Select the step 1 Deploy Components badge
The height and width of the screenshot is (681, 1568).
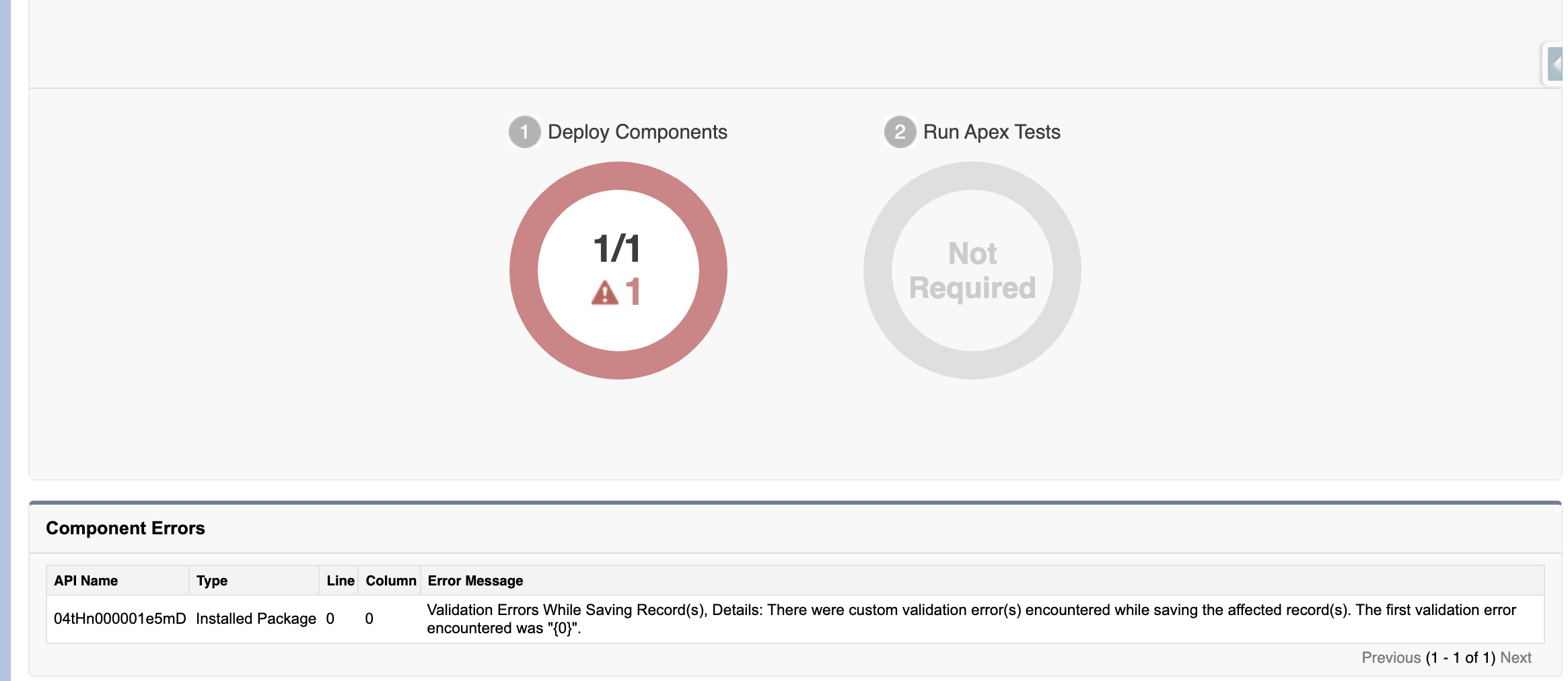tap(524, 132)
